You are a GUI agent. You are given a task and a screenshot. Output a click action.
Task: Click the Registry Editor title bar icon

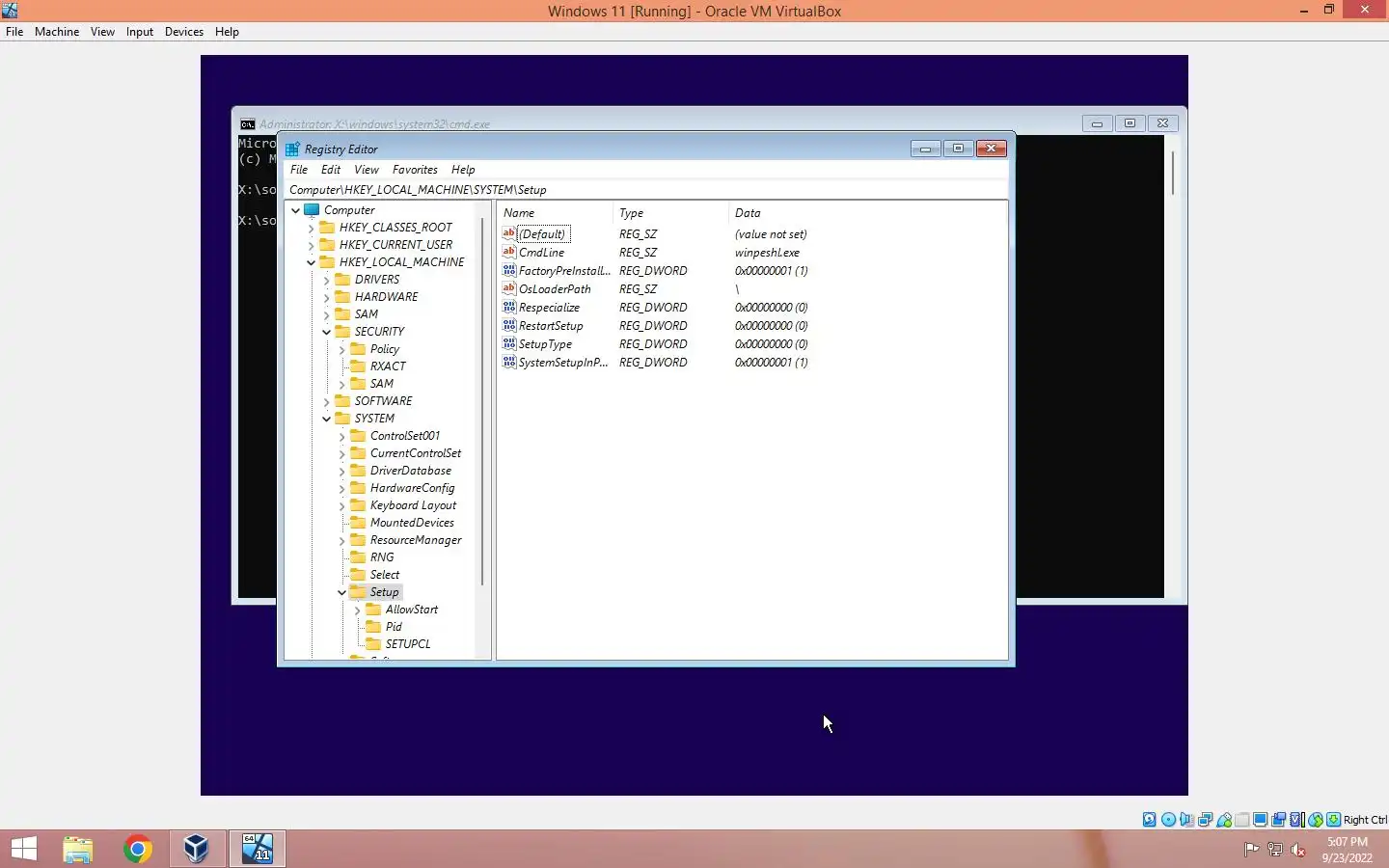(292, 149)
